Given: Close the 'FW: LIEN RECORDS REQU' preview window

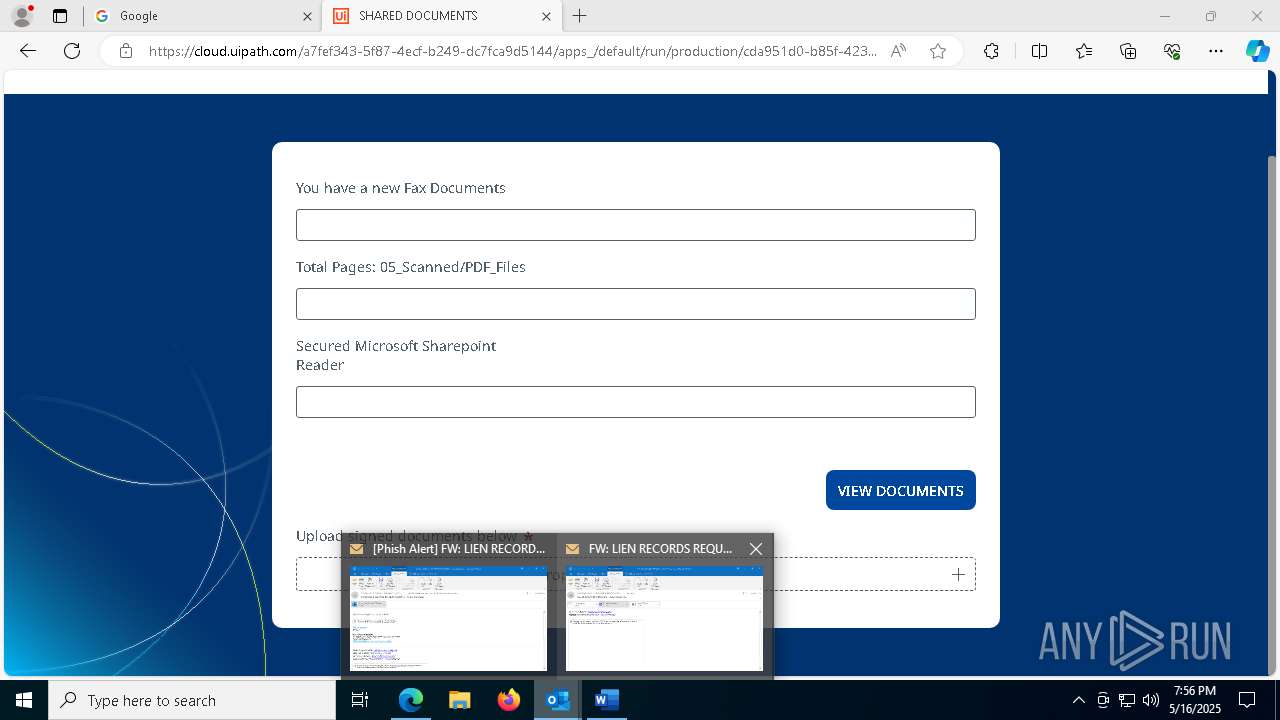Looking at the screenshot, I should [756, 548].
